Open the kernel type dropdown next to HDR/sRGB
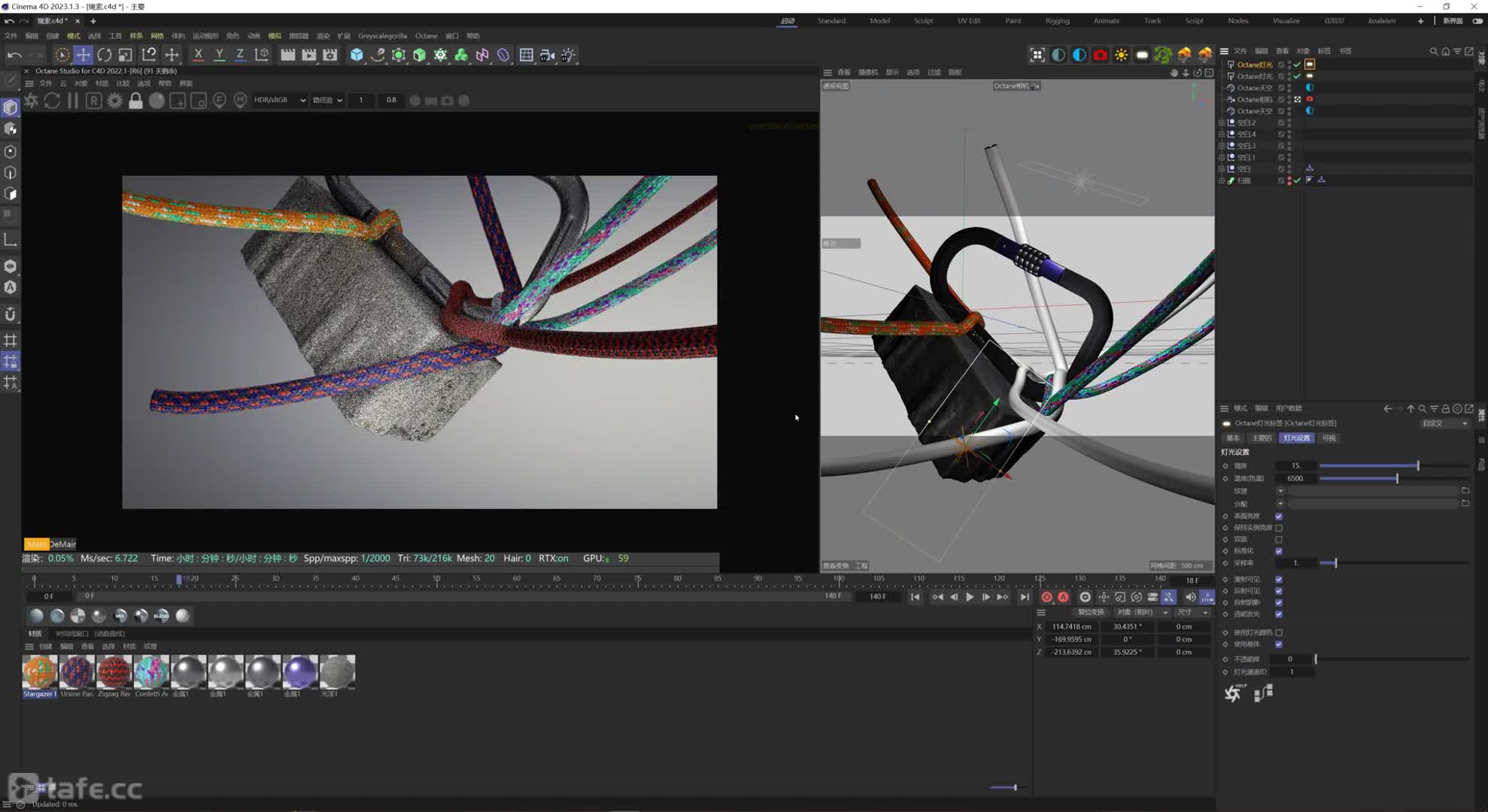Viewport: 1488px width, 812px height. (327, 100)
